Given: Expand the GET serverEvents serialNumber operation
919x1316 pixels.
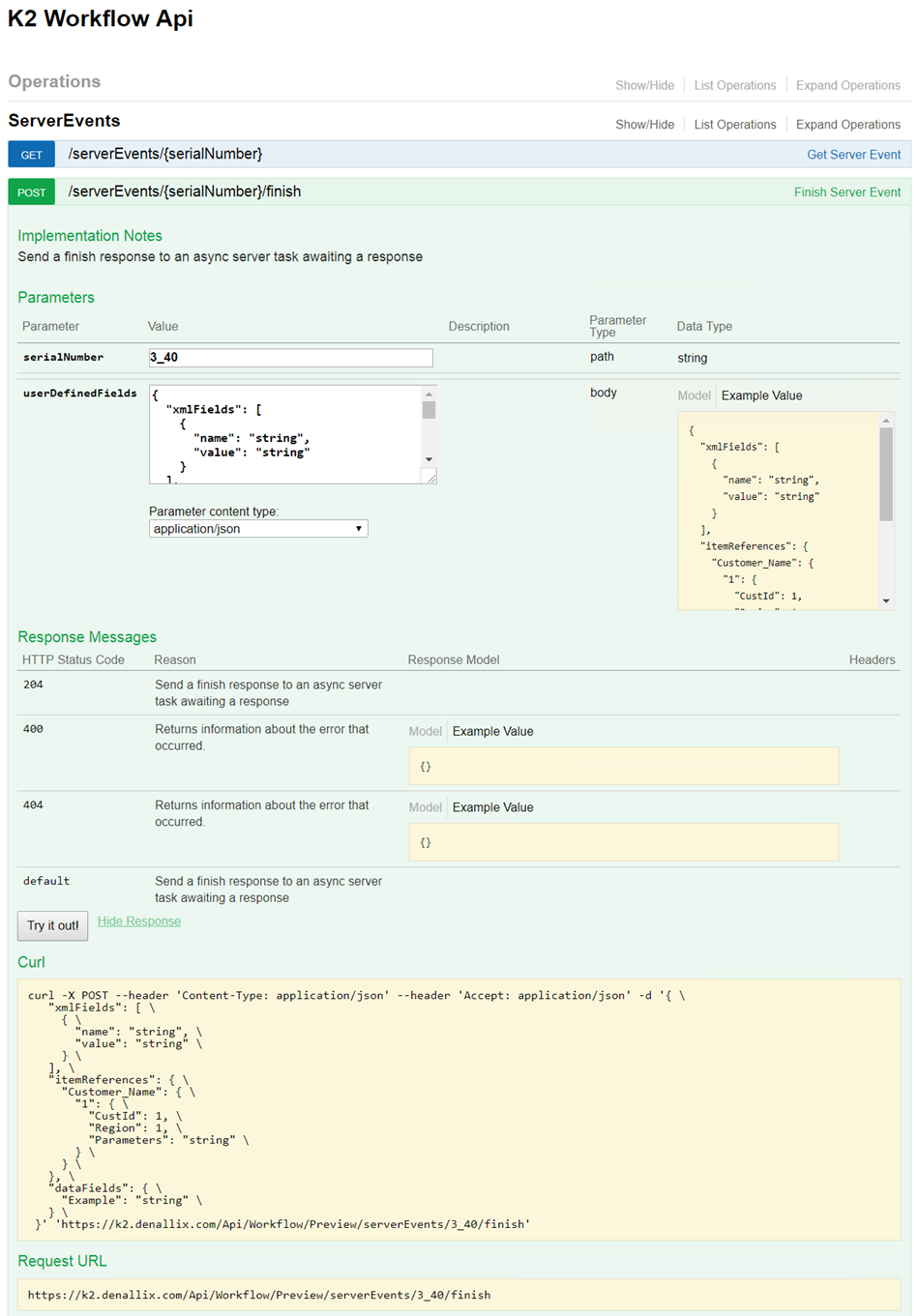Looking at the screenshot, I should [165, 155].
